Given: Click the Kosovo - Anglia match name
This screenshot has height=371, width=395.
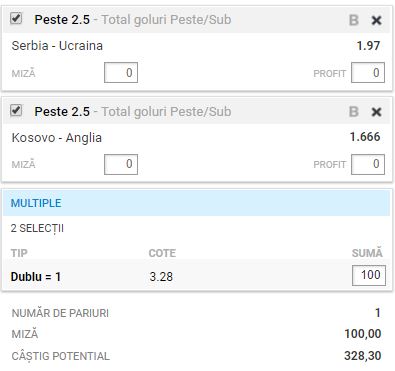Looking at the screenshot, I should coord(57,138).
